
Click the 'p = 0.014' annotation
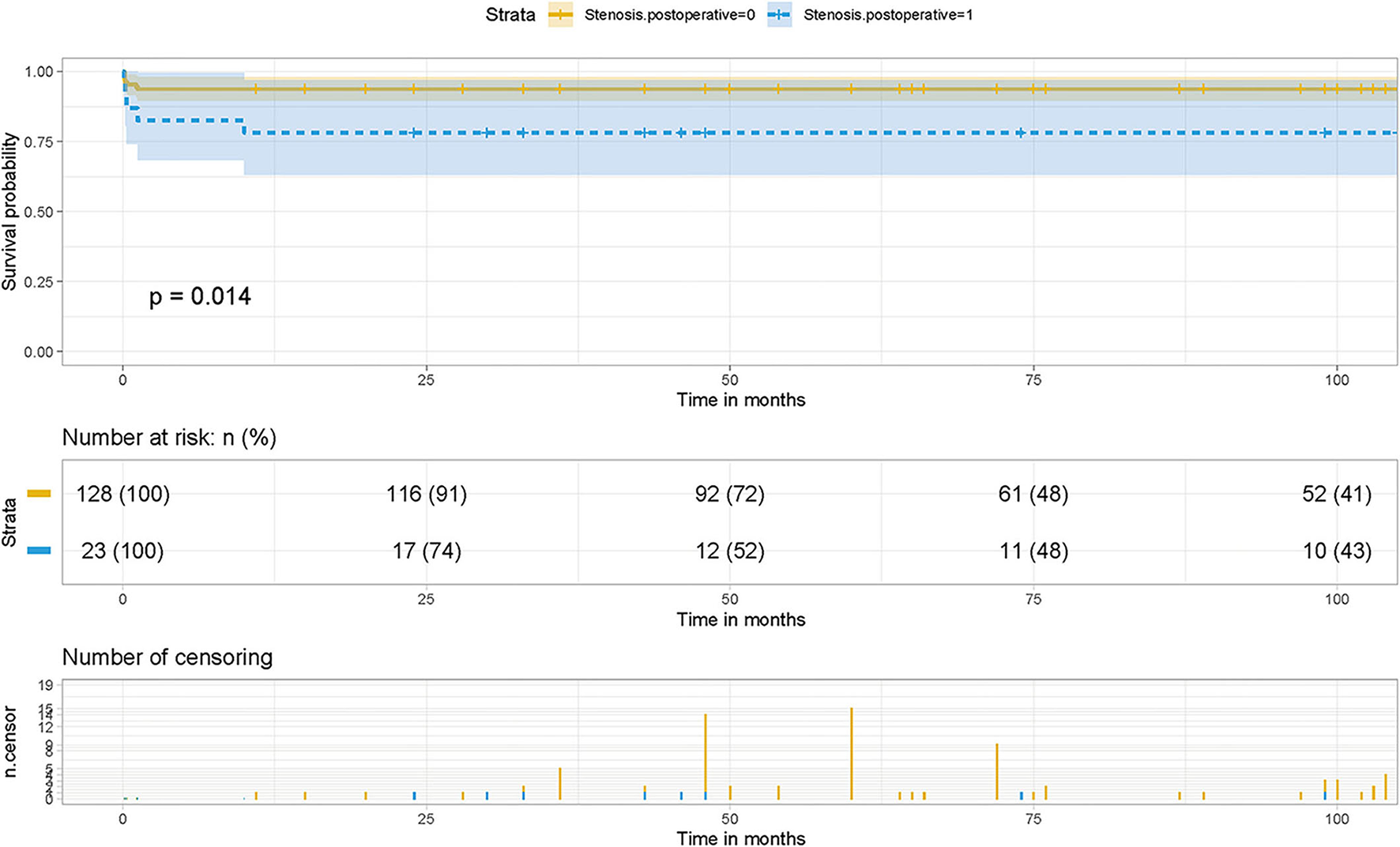(x=200, y=296)
